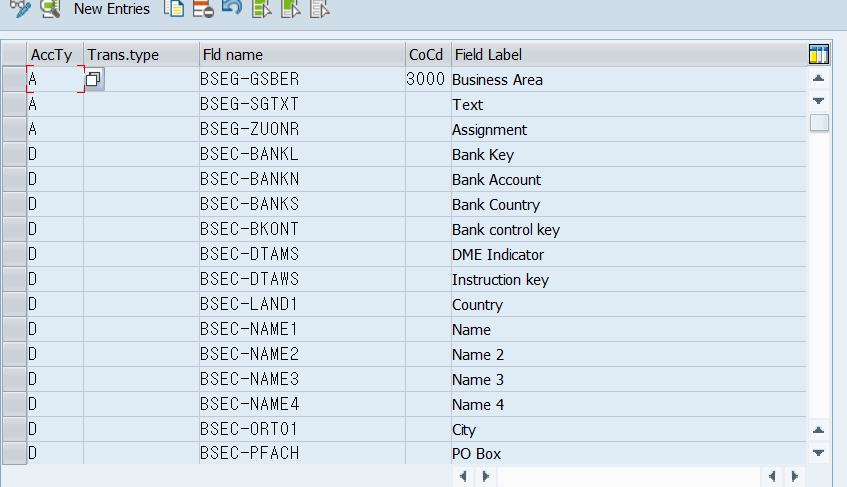This screenshot has width=847, height=487.
Task: Click the Name 2 label cell
Action: [x=629, y=355]
